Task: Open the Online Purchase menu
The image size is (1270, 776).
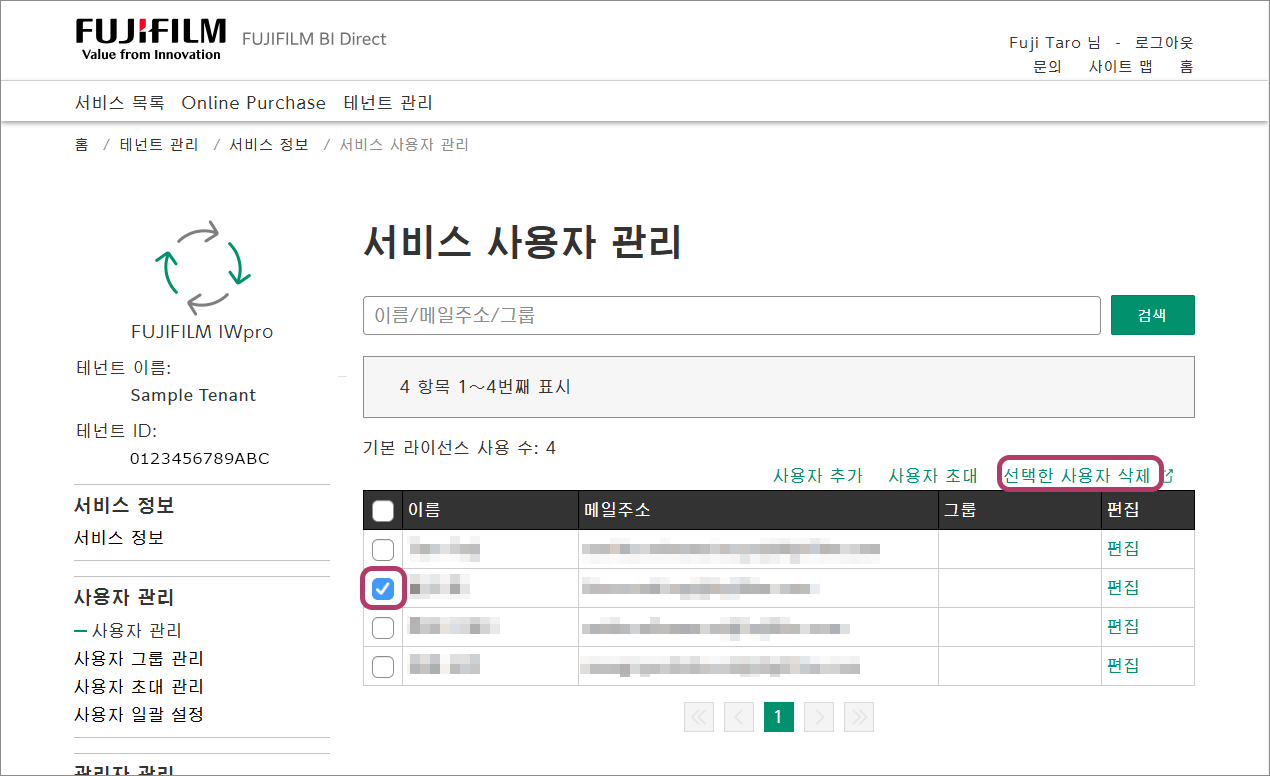Action: [x=253, y=103]
